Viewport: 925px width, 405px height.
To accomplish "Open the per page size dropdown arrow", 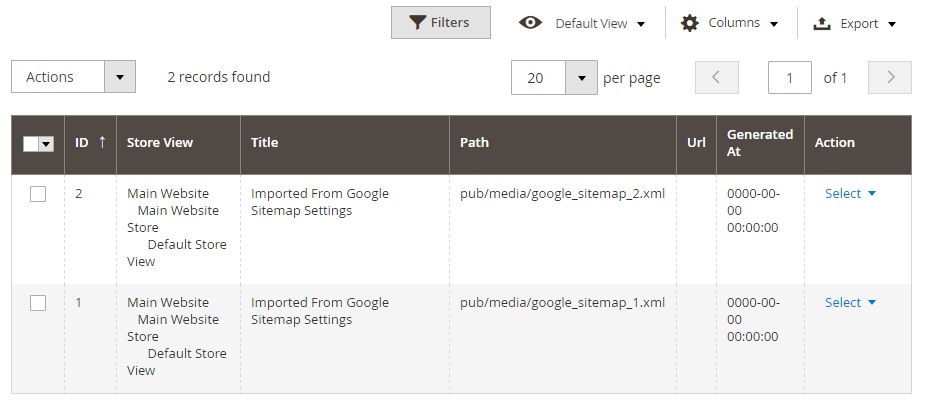I will point(581,78).
